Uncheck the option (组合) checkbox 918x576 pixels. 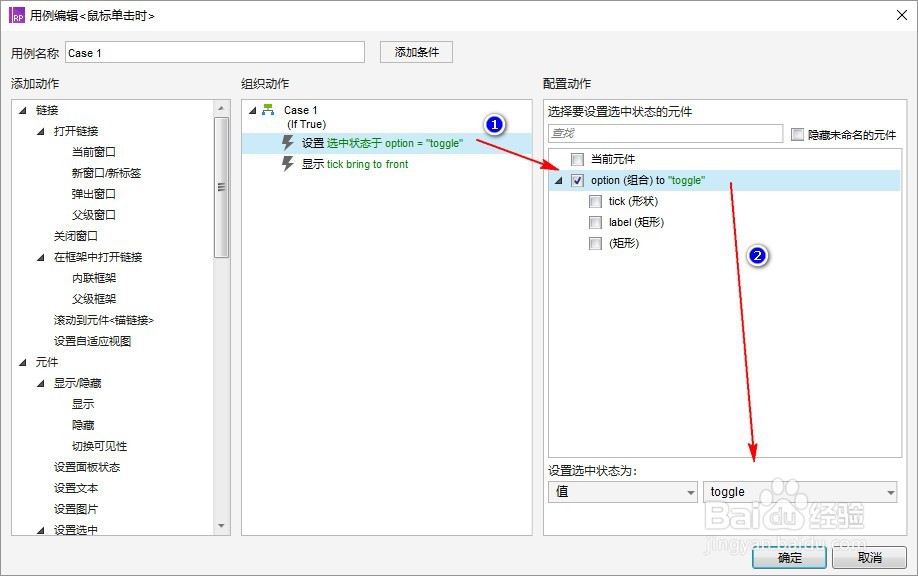(577, 180)
